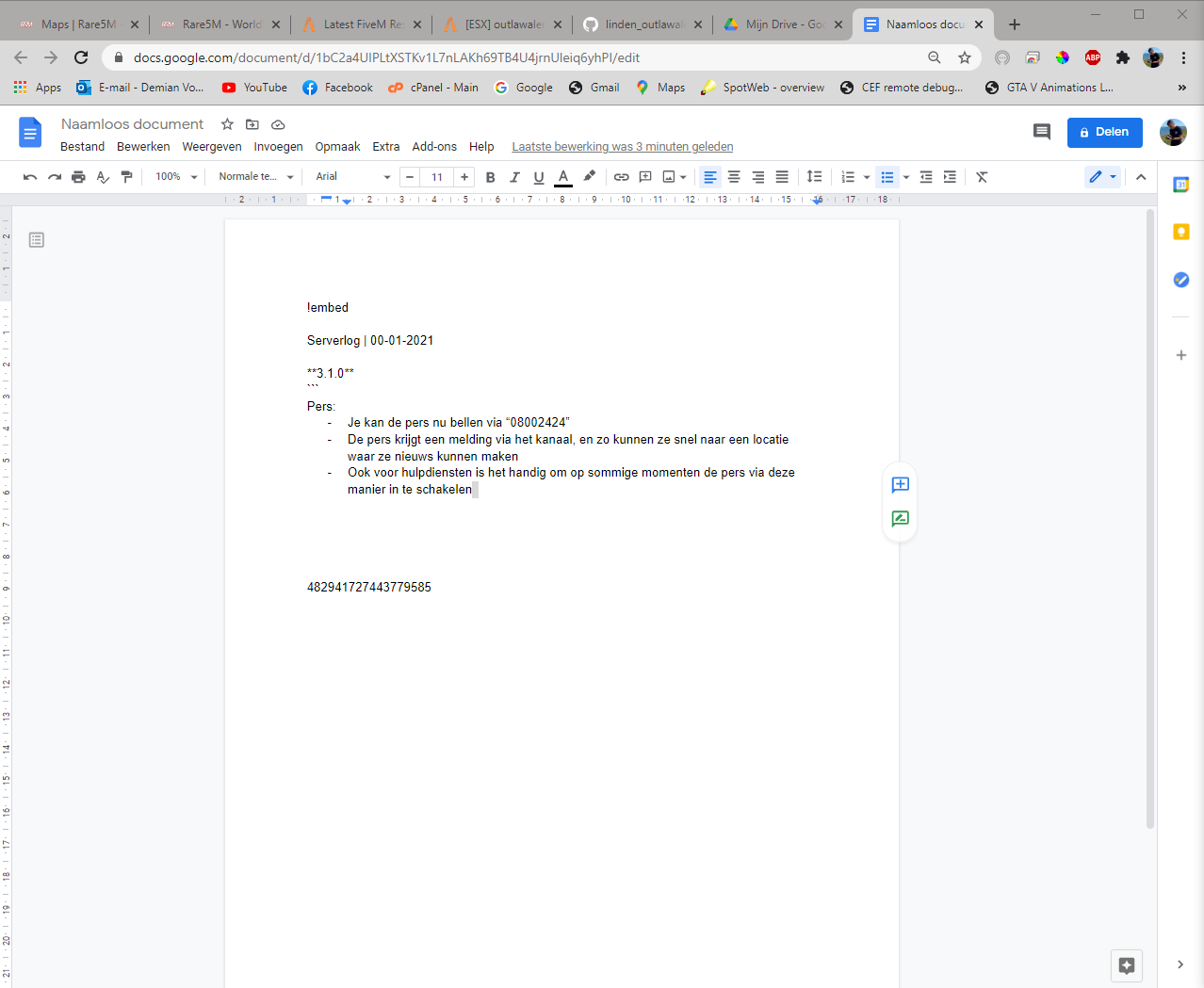Toggle bold formatting
Image resolution: width=1204 pixels, height=988 pixels.
pyautogui.click(x=490, y=177)
